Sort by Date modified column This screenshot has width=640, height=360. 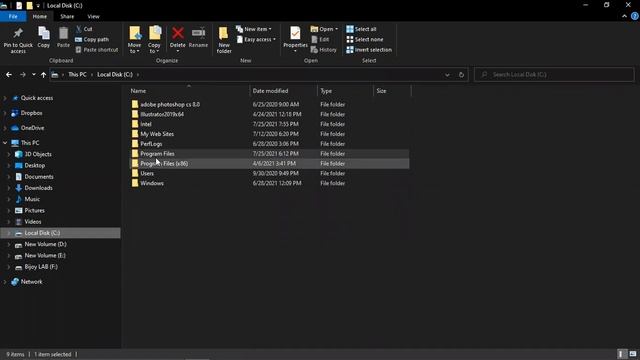[x=283, y=91]
